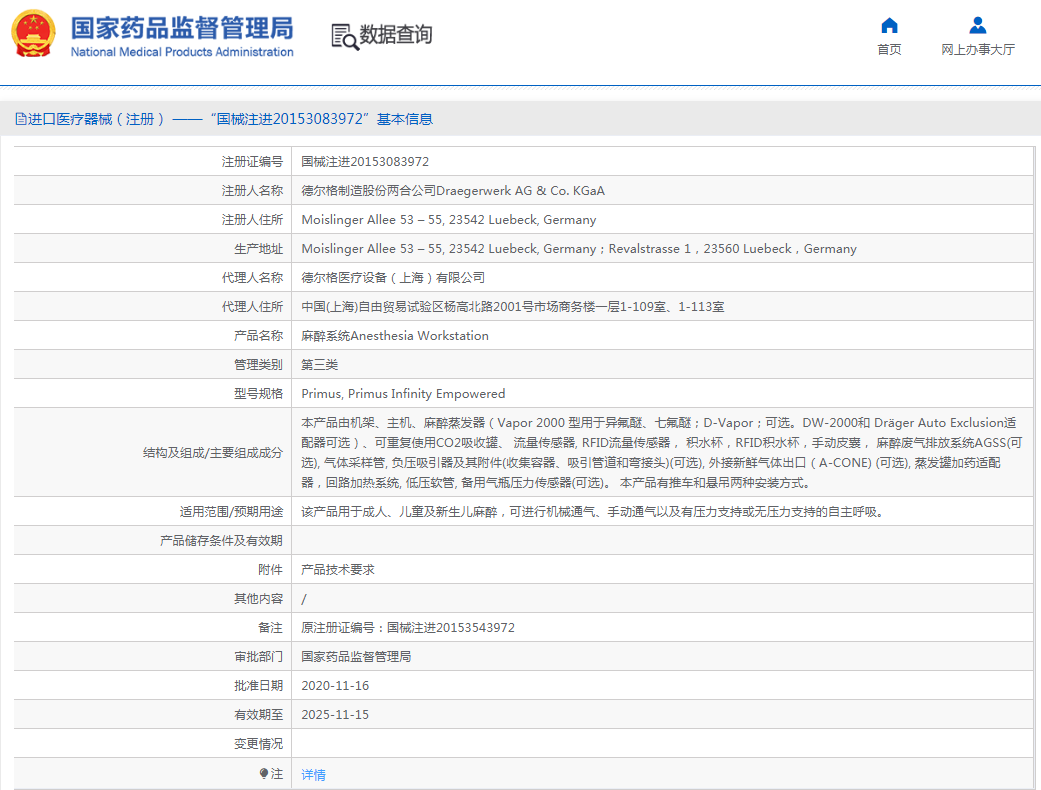1041x790 pixels.
Task: Click the lightbulb icon beside 注
Action: point(264,774)
